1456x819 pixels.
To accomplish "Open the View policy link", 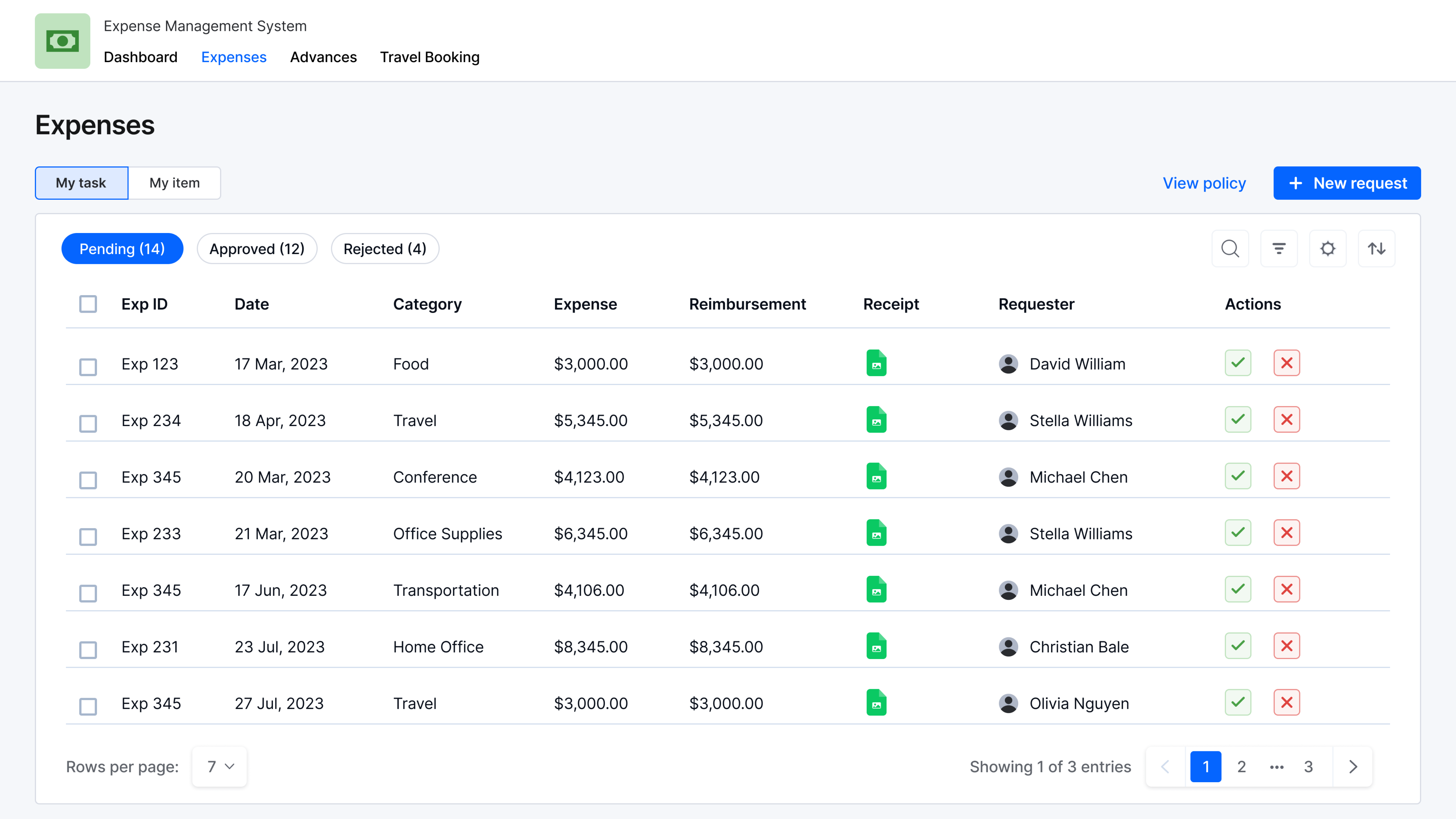I will click(x=1204, y=183).
